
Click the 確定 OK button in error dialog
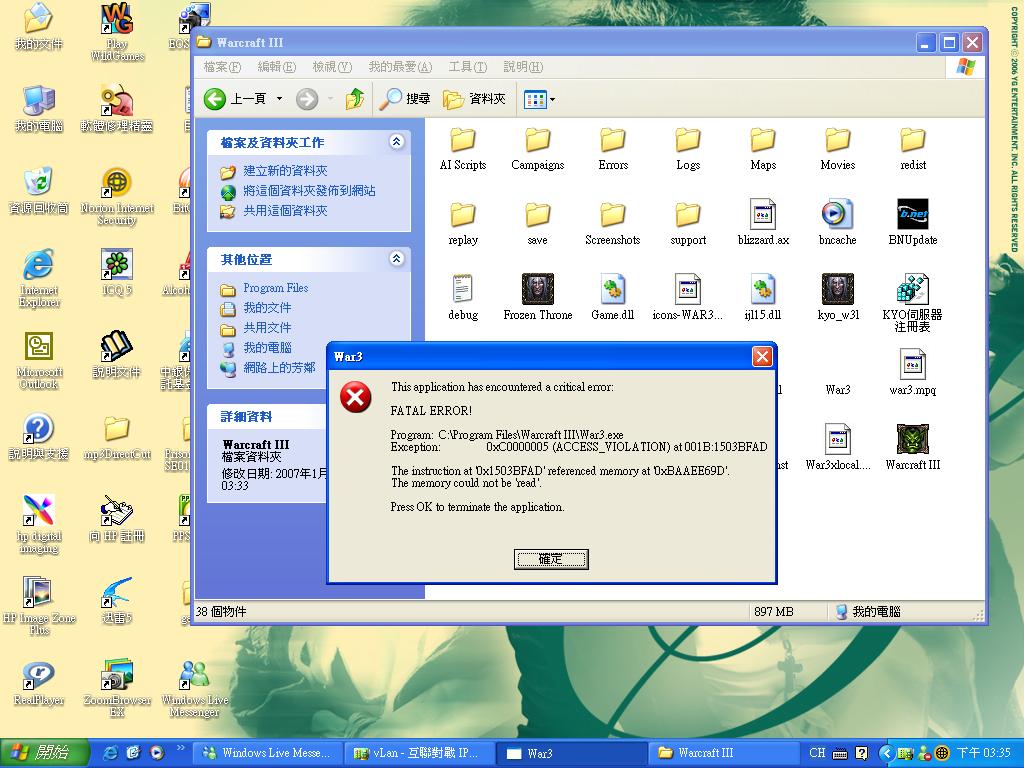click(551, 559)
